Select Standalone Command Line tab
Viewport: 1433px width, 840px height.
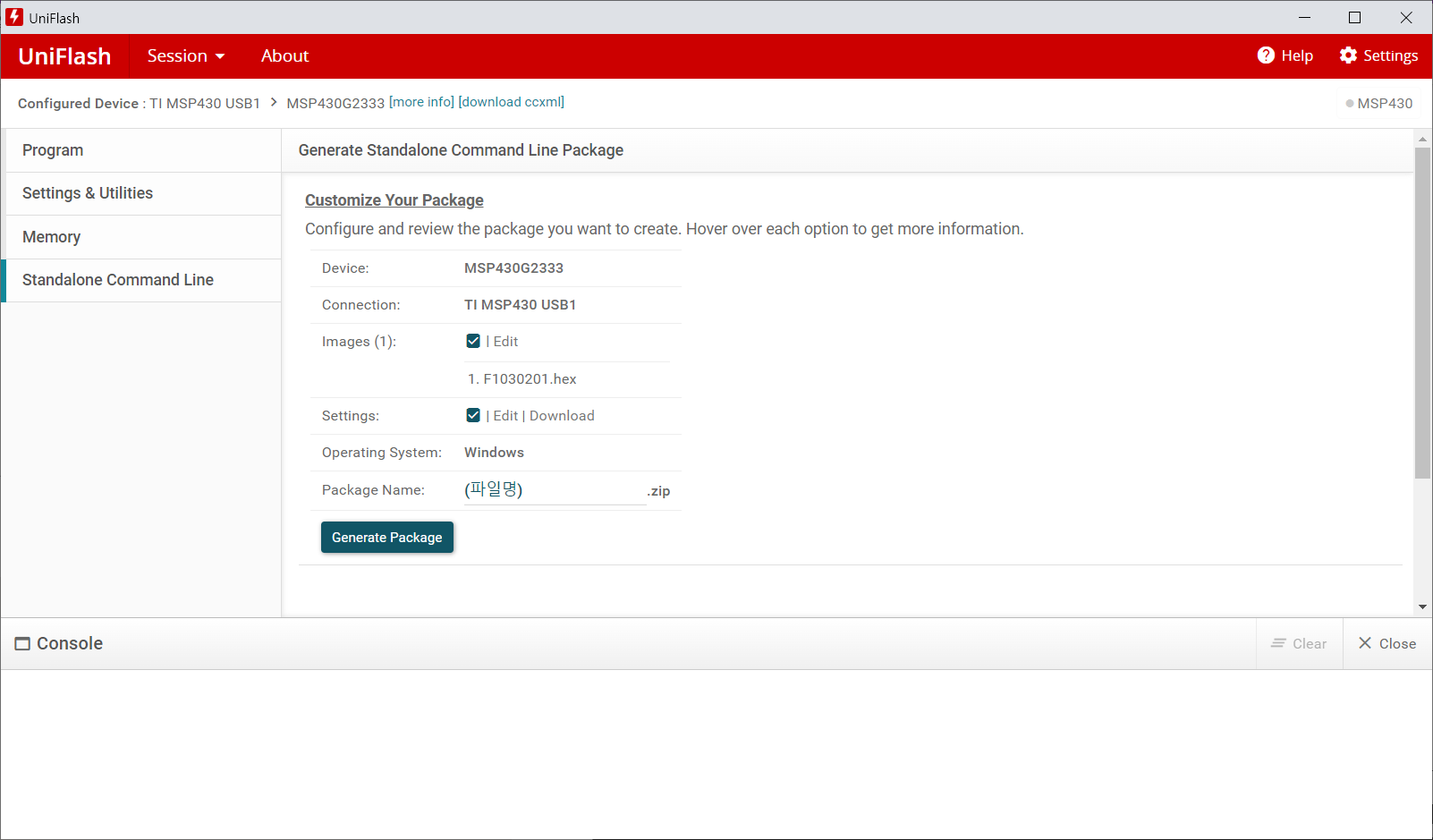143,280
